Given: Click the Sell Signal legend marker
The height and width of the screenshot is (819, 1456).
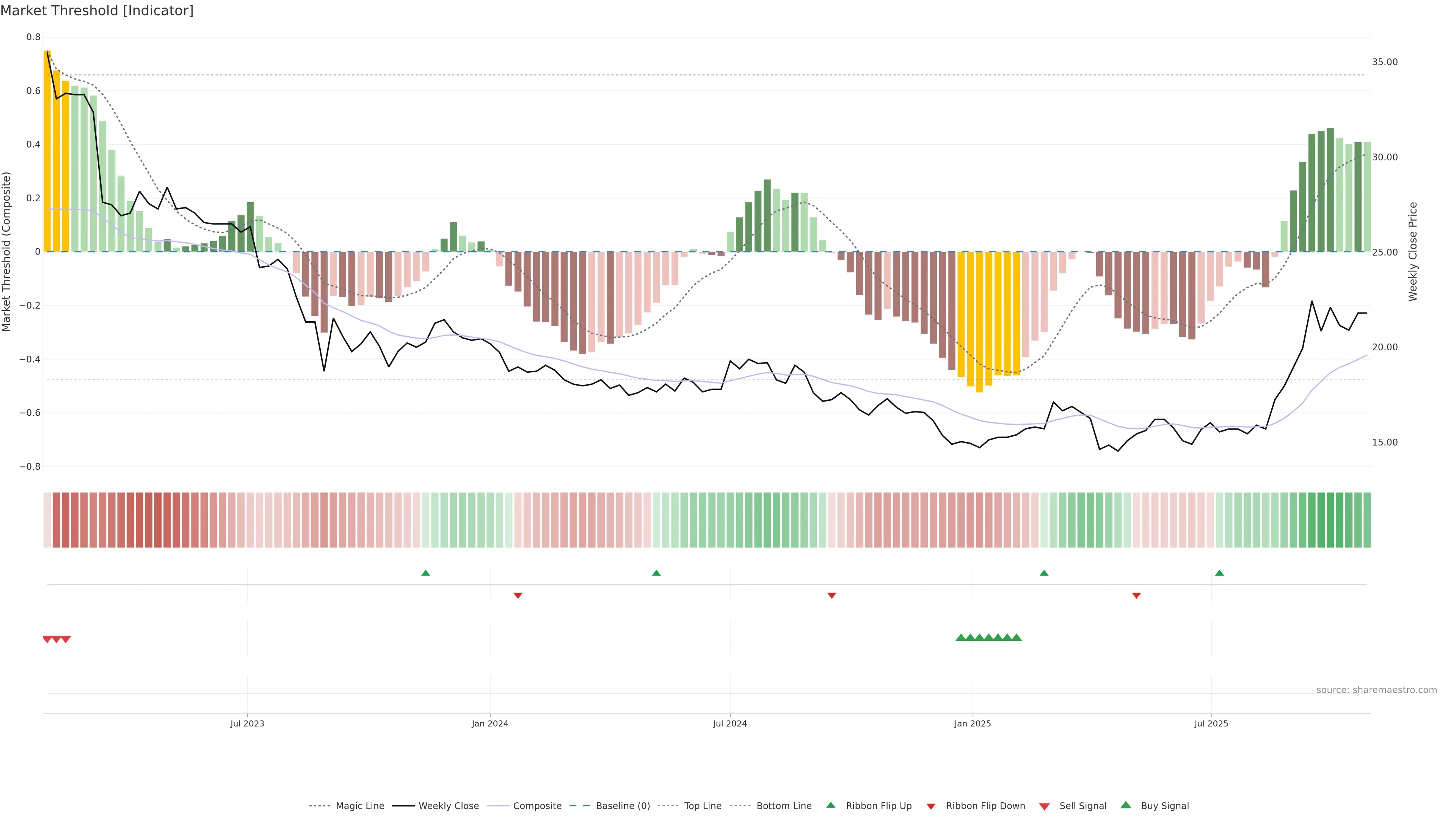Looking at the screenshot, I should [x=1045, y=806].
